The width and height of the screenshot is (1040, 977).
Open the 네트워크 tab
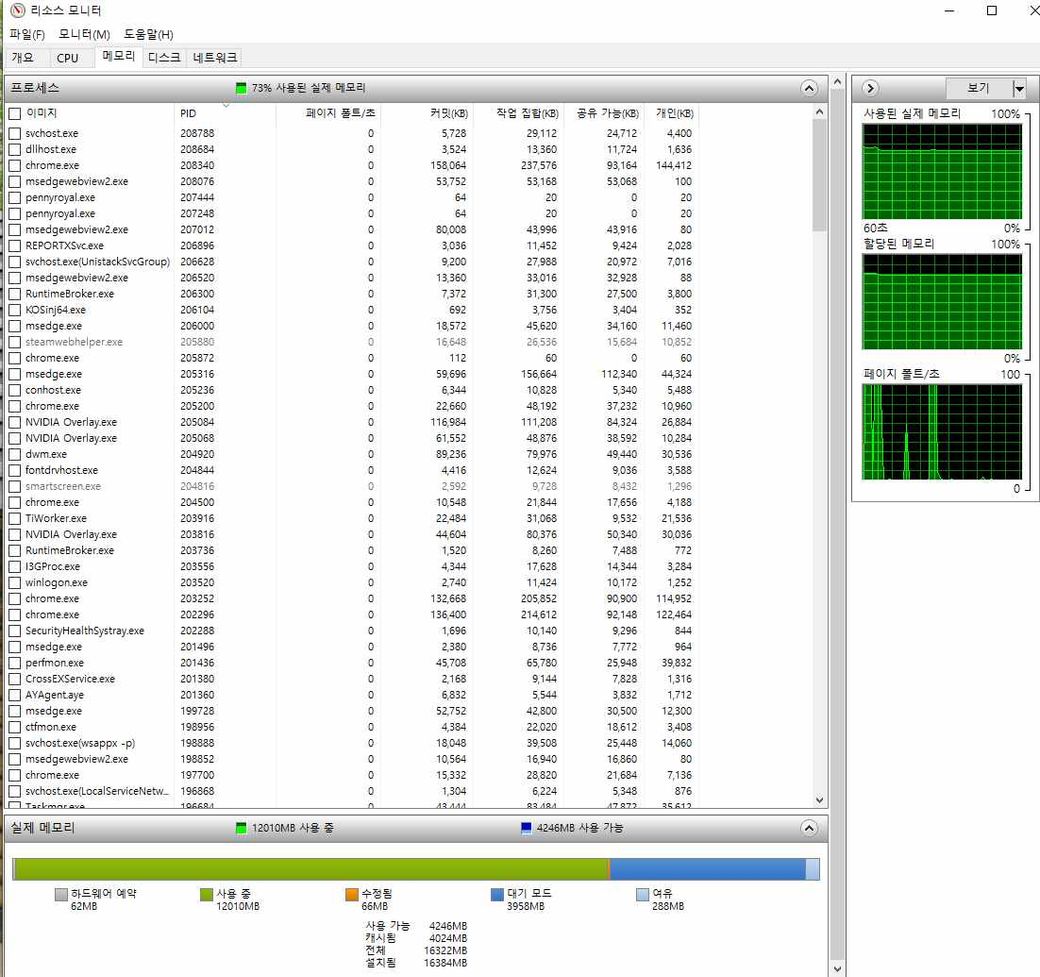tap(215, 58)
